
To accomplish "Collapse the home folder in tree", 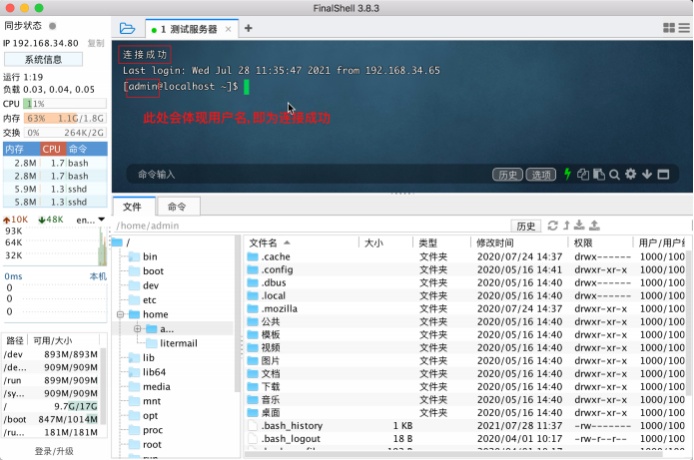I will point(120,314).
